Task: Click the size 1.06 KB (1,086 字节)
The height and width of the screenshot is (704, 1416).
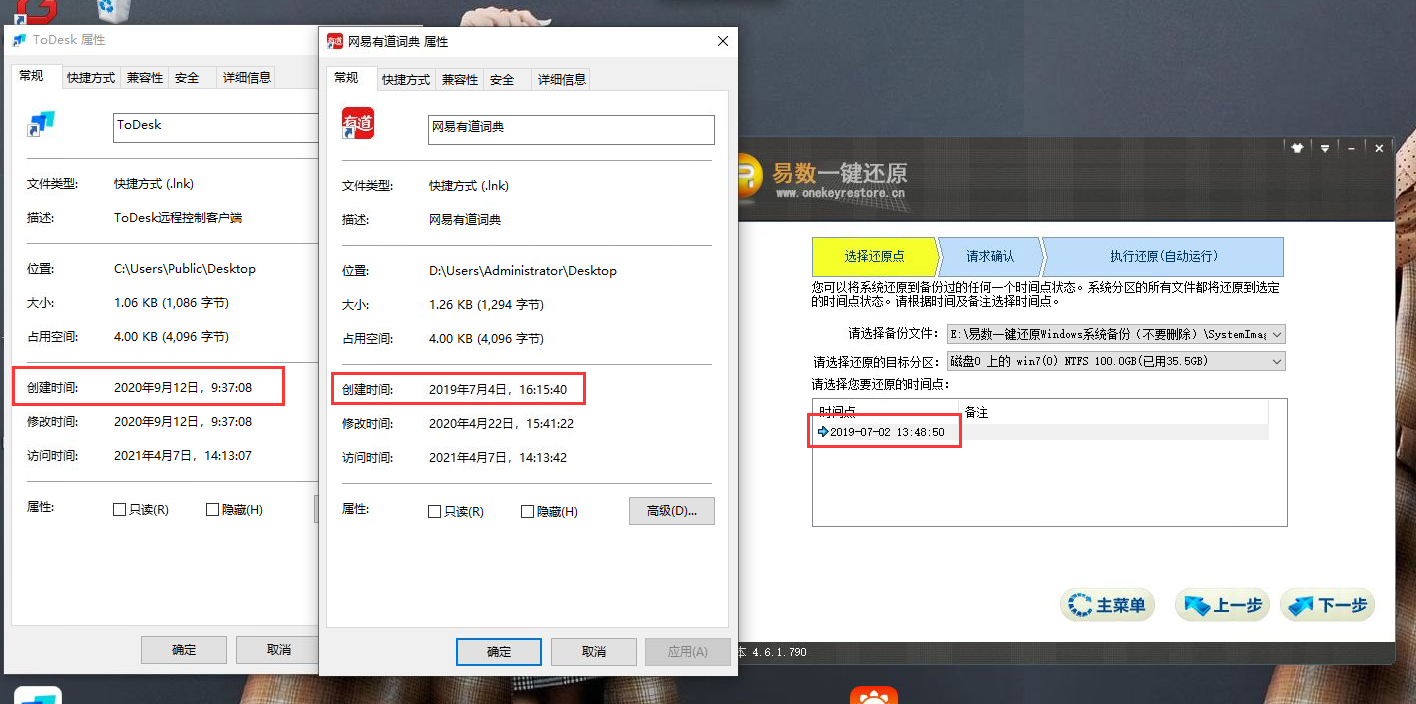Action: coord(171,303)
